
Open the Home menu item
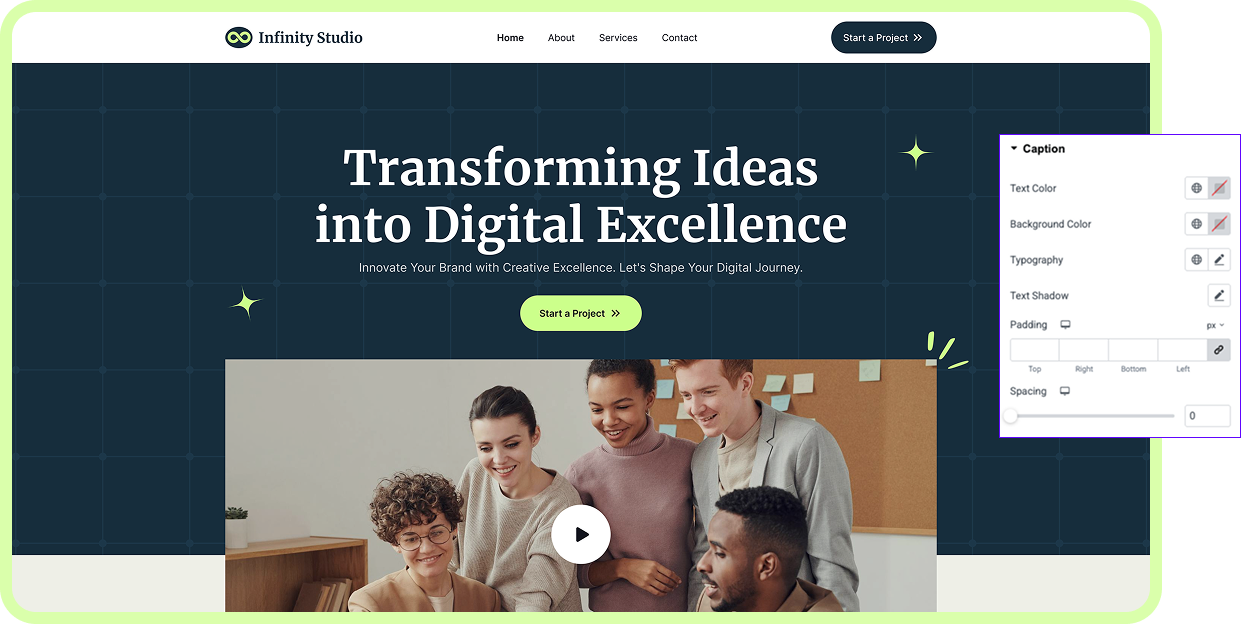point(510,38)
